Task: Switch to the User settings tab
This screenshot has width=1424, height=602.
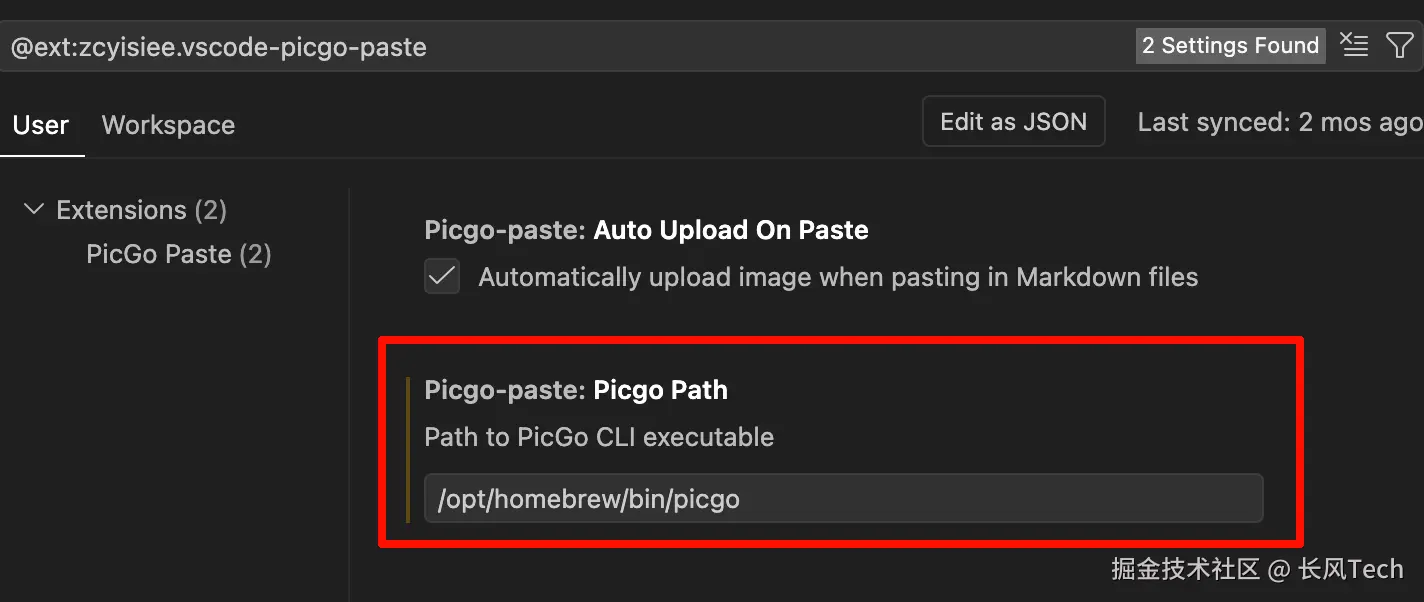Action: (41, 125)
